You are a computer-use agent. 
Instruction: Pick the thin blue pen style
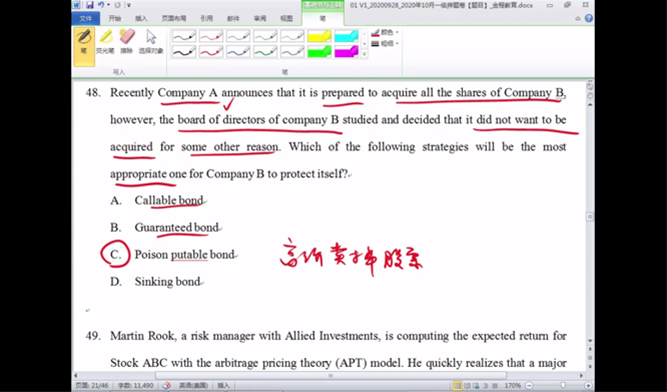(x=238, y=36)
